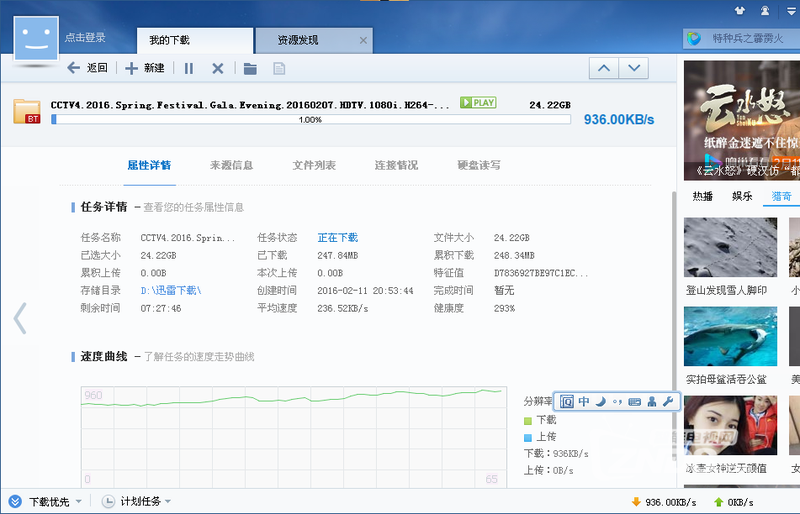Click the browser logo in search box
This screenshot has width=800, height=514.
pos(694,38)
